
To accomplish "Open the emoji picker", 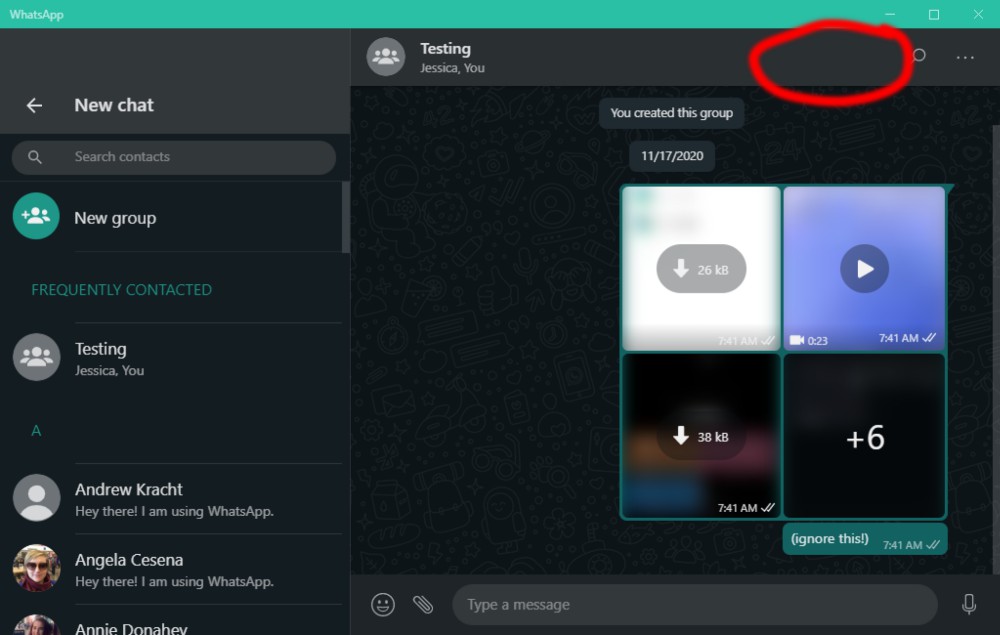I will [383, 604].
